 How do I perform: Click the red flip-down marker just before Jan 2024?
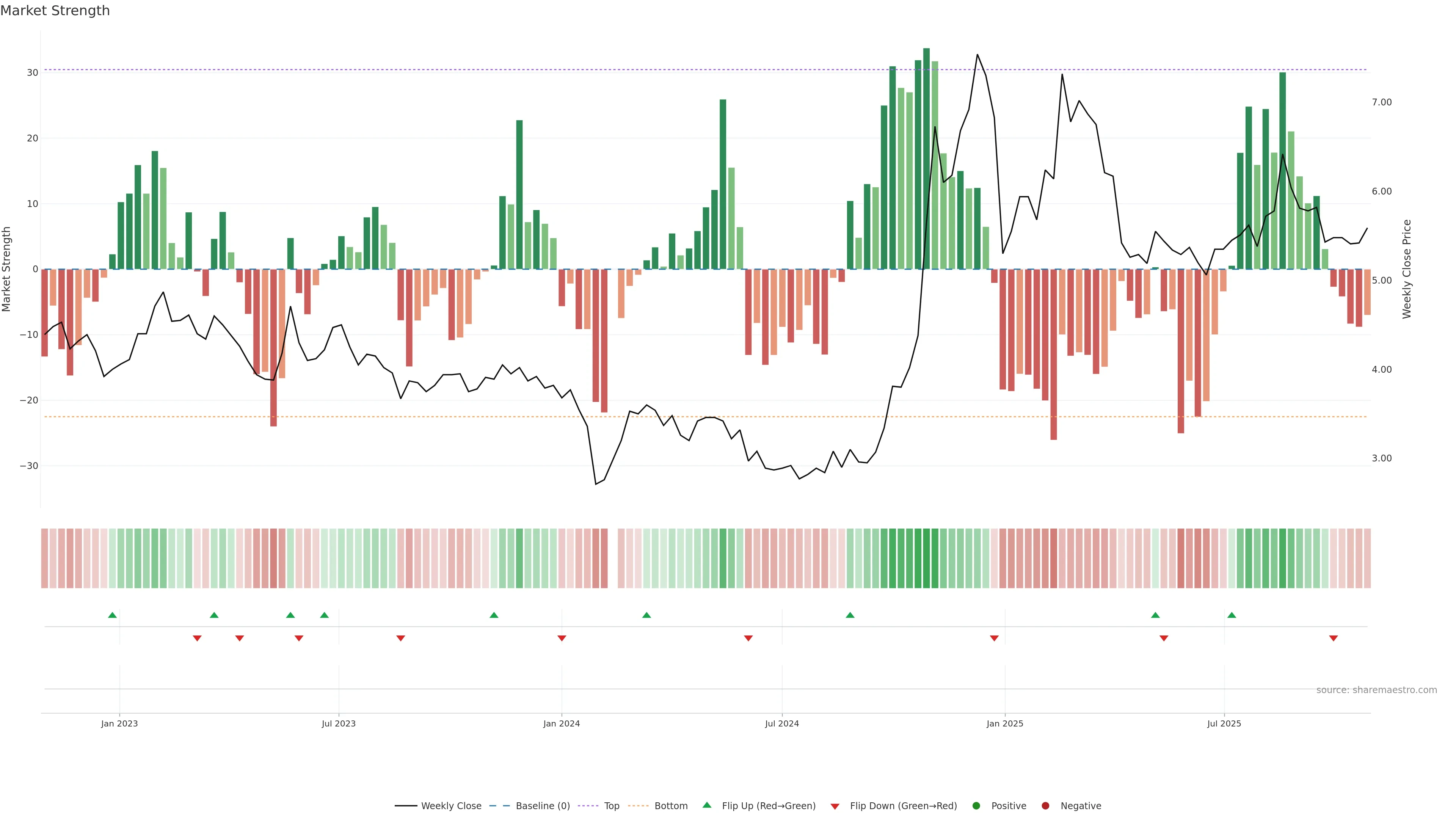[562, 638]
